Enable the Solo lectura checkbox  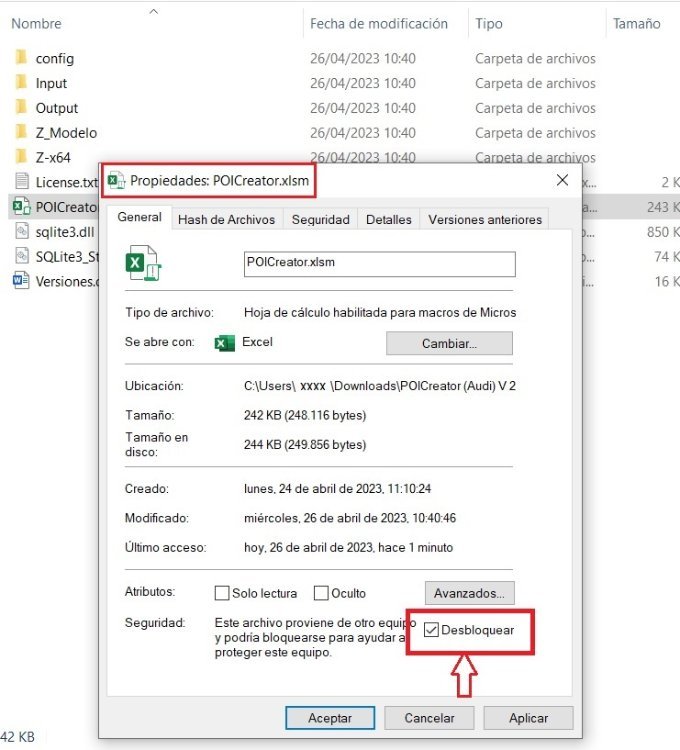222,593
